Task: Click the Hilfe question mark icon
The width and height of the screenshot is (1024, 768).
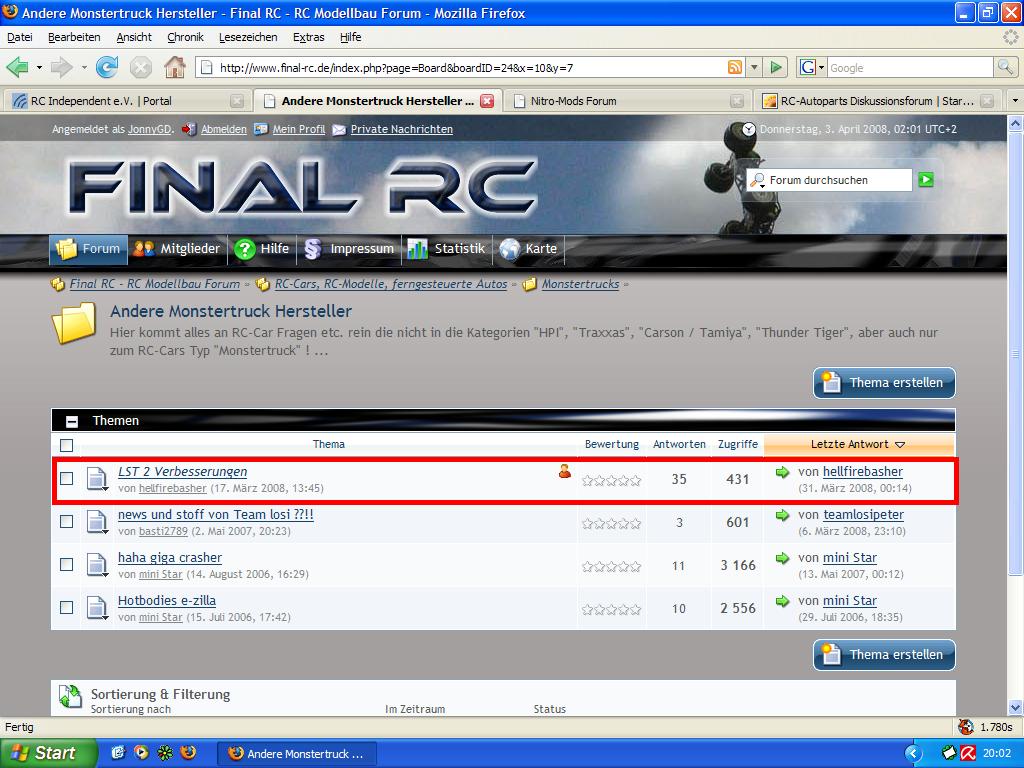Action: click(x=244, y=249)
